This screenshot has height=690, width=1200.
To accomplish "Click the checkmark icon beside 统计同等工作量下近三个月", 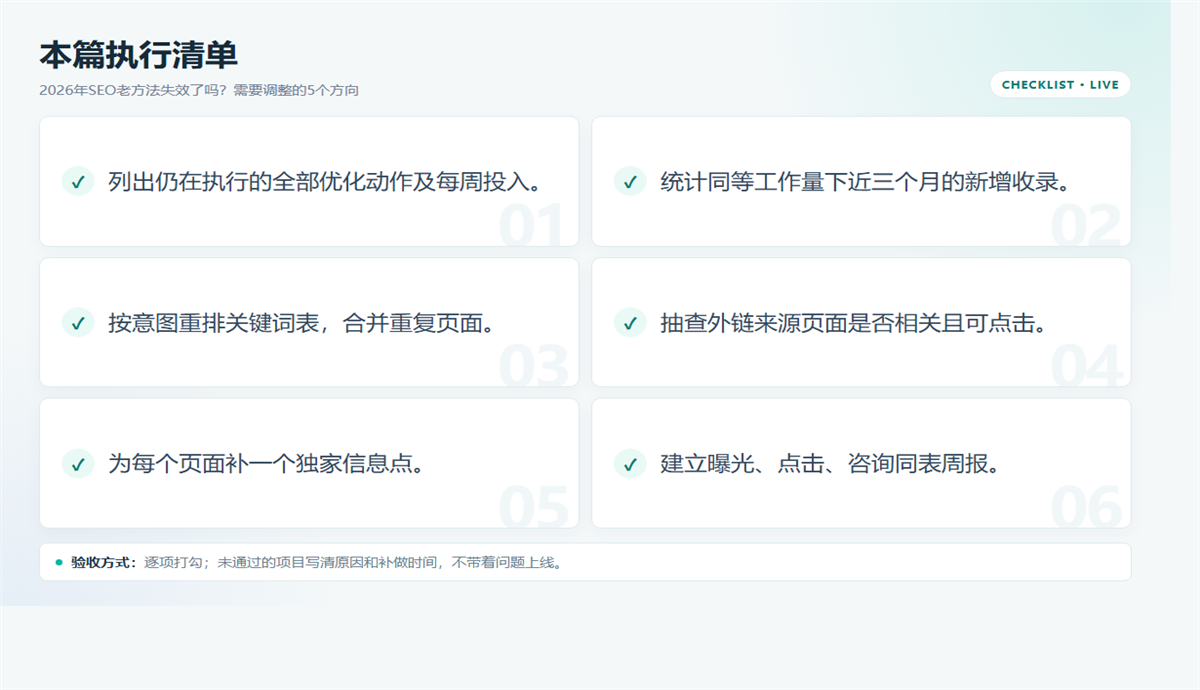I will pyautogui.click(x=630, y=182).
